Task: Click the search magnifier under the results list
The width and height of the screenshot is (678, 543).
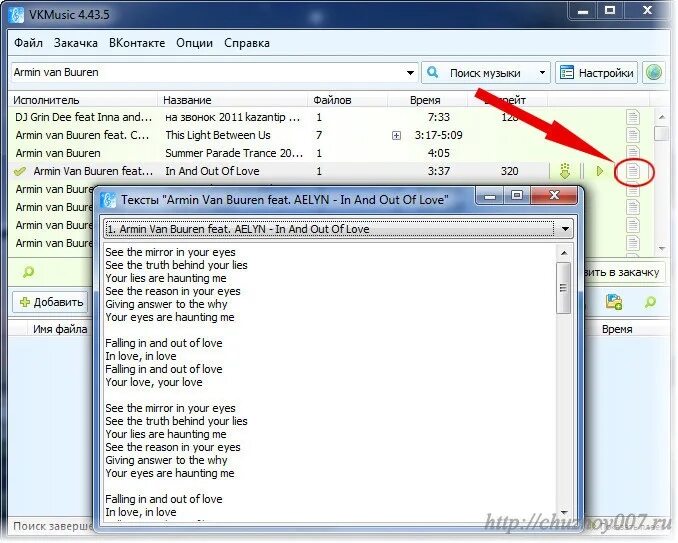Action: click(29, 272)
